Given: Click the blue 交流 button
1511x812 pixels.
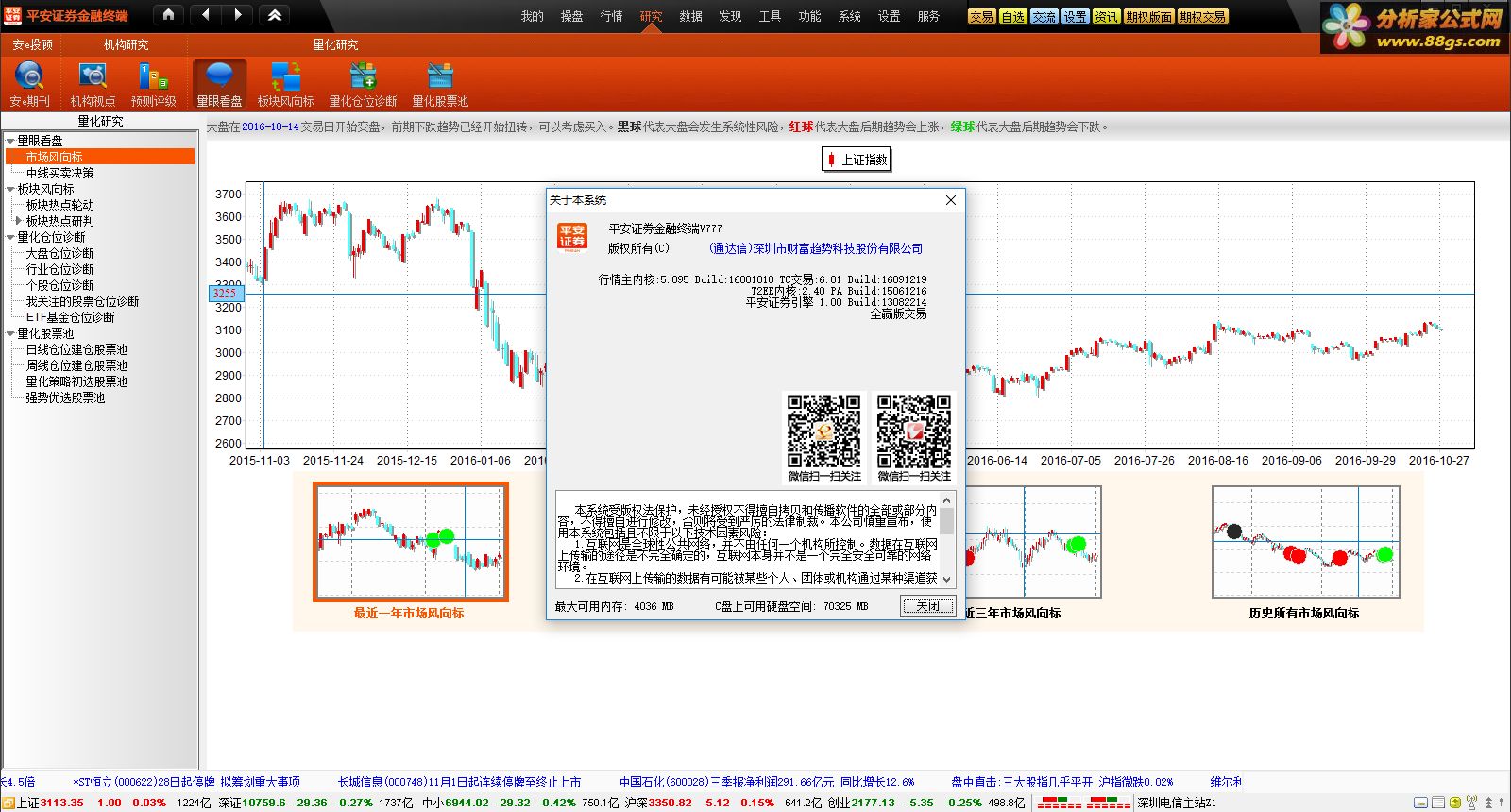Looking at the screenshot, I should [1044, 16].
